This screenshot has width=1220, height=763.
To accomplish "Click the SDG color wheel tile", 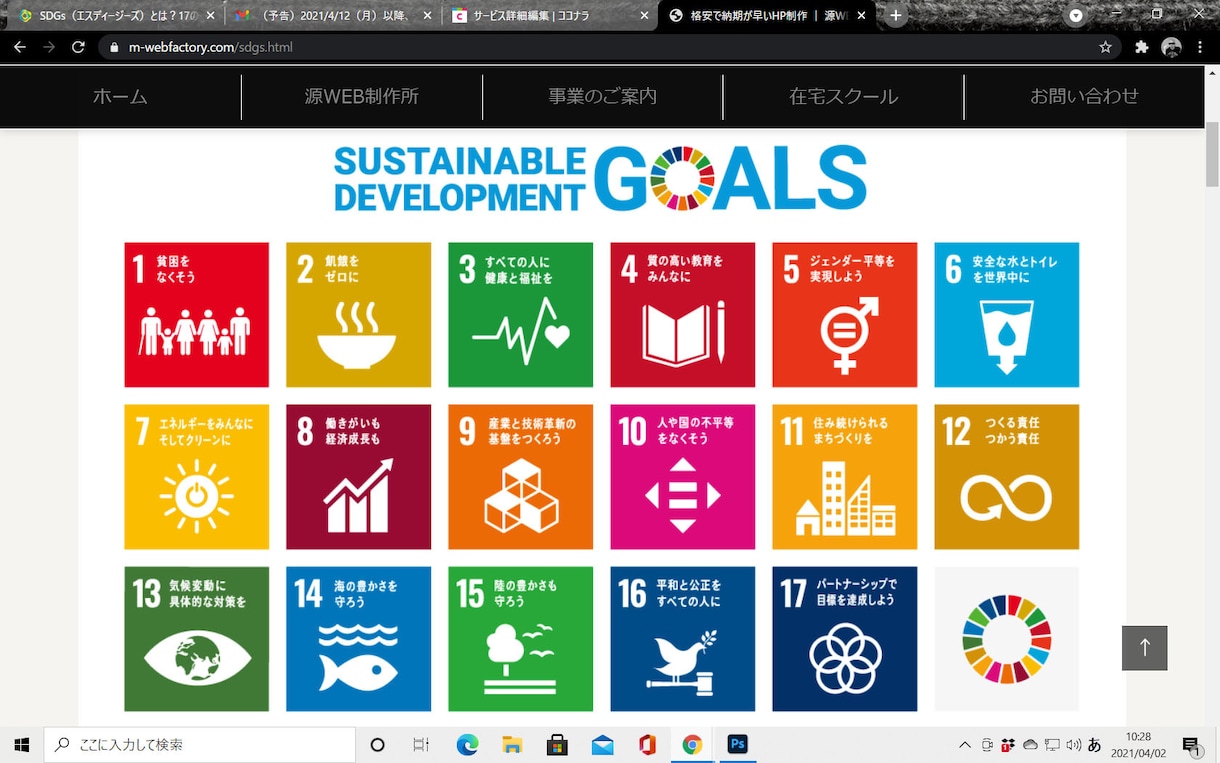I will tap(1007, 639).
